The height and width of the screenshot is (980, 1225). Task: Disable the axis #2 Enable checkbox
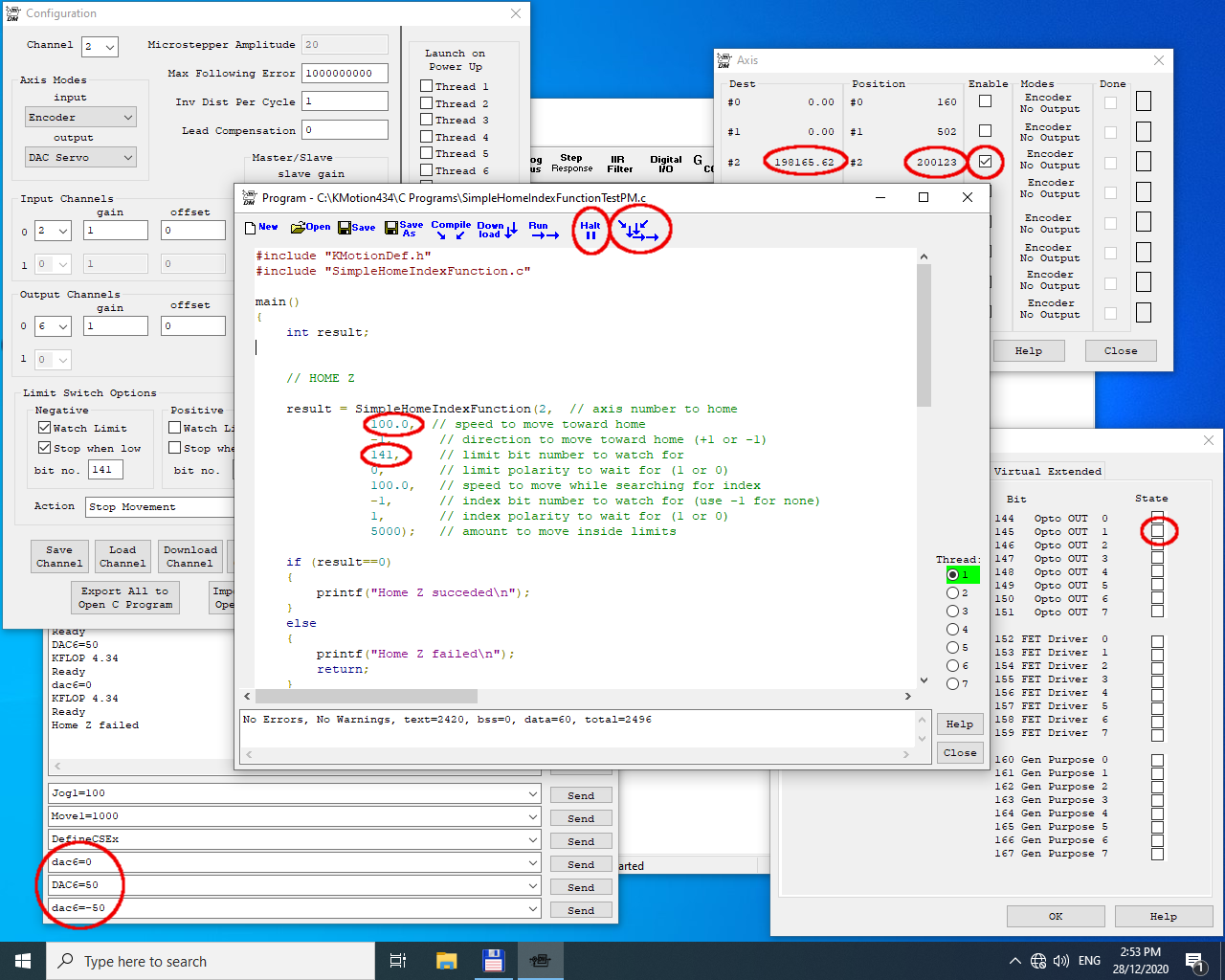[x=985, y=161]
